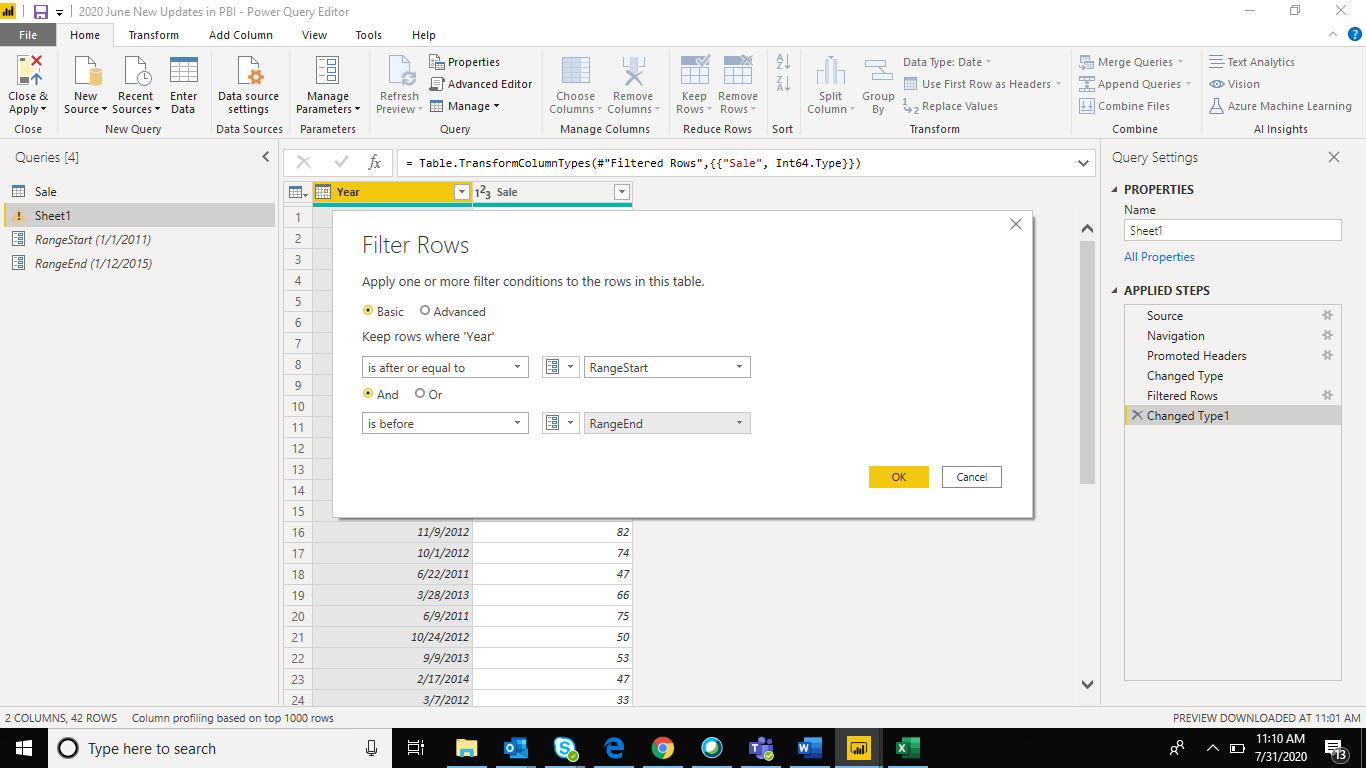
Task: Click the Manage Parameters icon
Action: click(327, 72)
